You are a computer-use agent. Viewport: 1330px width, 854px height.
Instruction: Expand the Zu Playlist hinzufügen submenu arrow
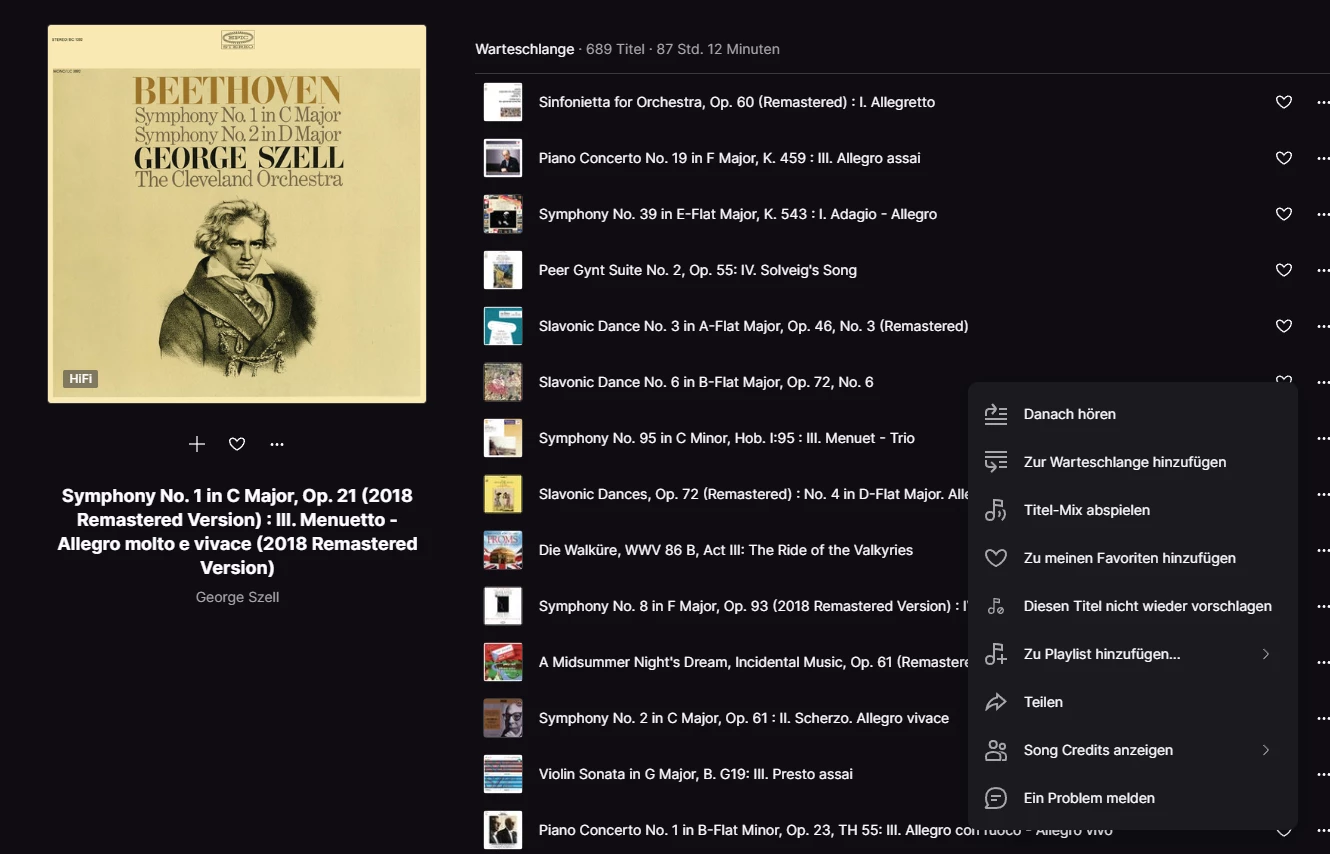pyautogui.click(x=1266, y=654)
